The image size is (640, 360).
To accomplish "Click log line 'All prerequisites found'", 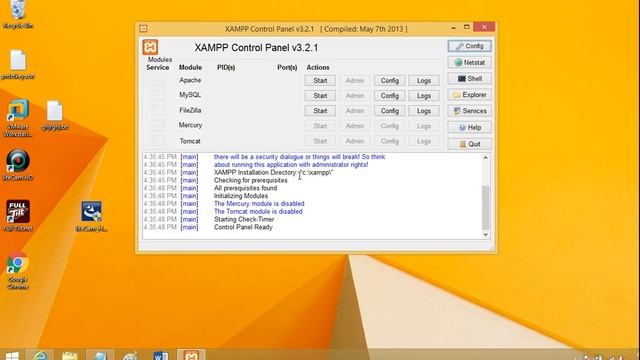I will (x=245, y=188).
